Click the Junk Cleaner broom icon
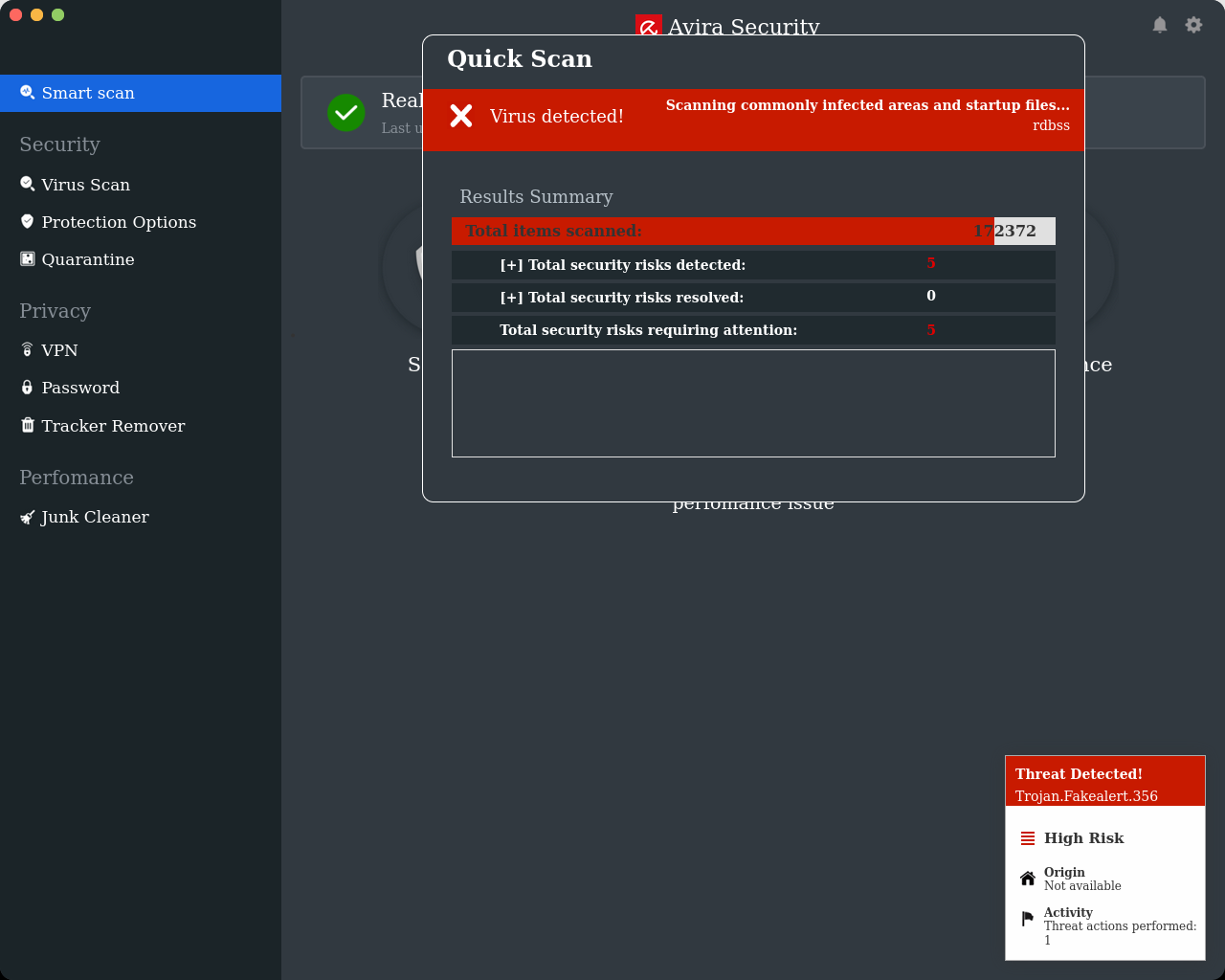 click(x=28, y=517)
